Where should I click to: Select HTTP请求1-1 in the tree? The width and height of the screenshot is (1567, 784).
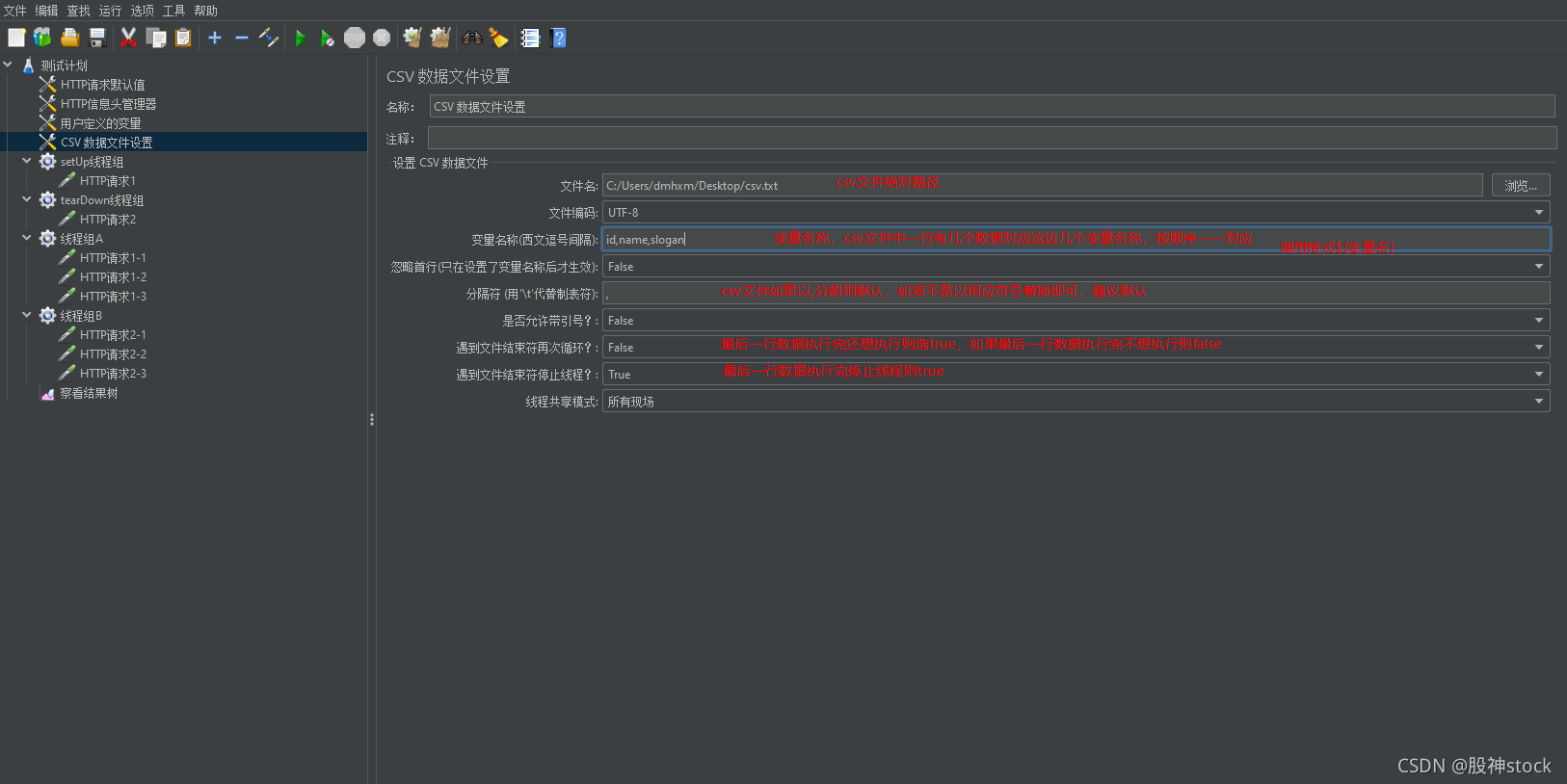click(113, 257)
